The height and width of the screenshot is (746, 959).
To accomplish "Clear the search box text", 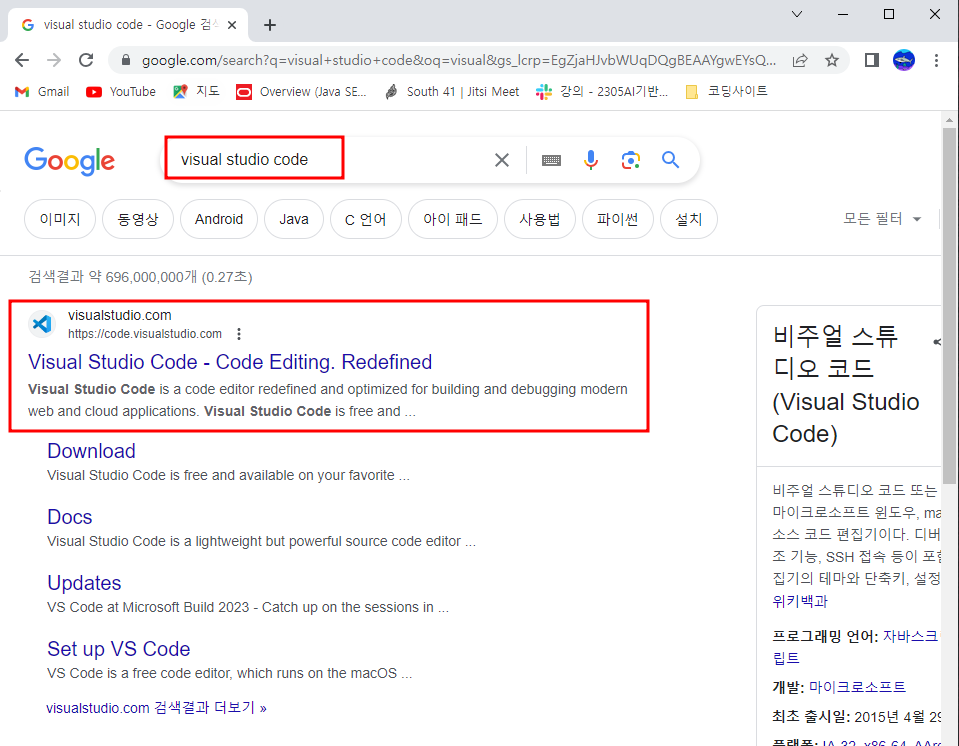I will [x=502, y=160].
